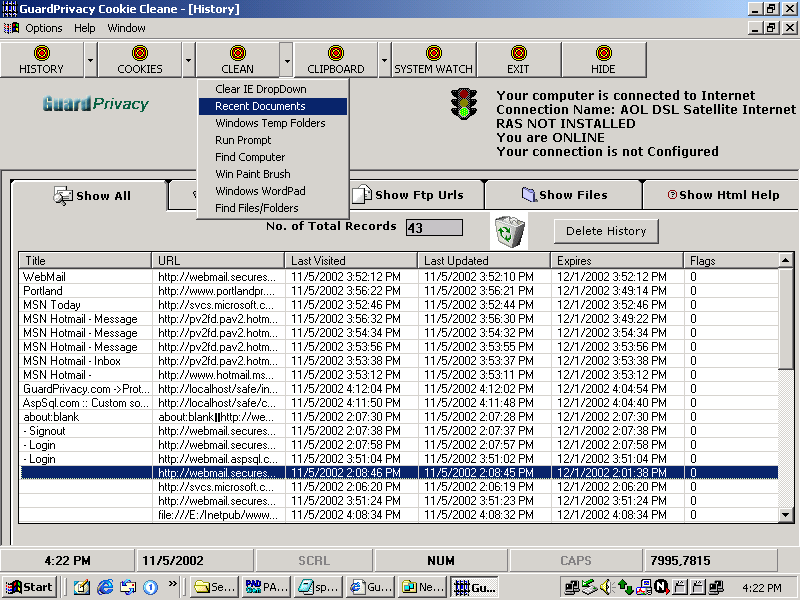Choose Find Computer menu entry
The height and width of the screenshot is (600, 800).
pos(273,157)
